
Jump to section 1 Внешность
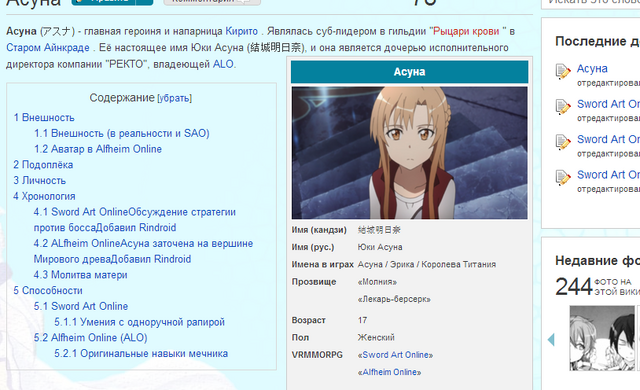click(x=44, y=117)
